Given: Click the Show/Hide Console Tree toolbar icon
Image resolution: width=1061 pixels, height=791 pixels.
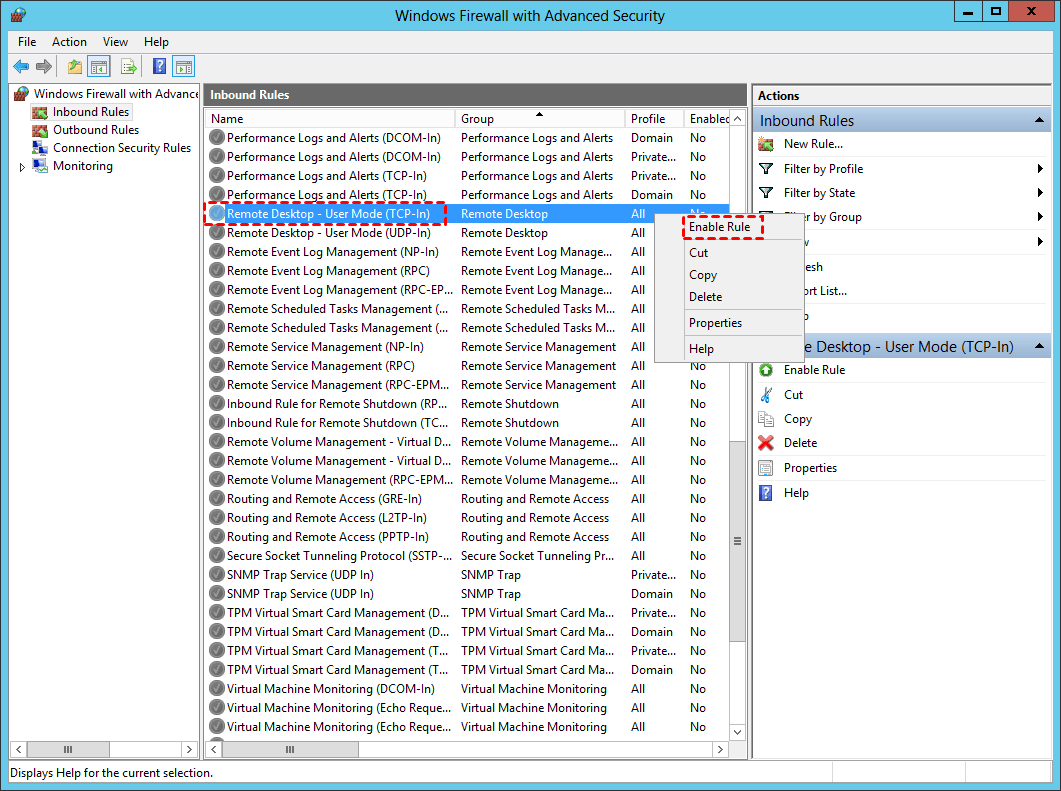Looking at the screenshot, I should click(98, 67).
